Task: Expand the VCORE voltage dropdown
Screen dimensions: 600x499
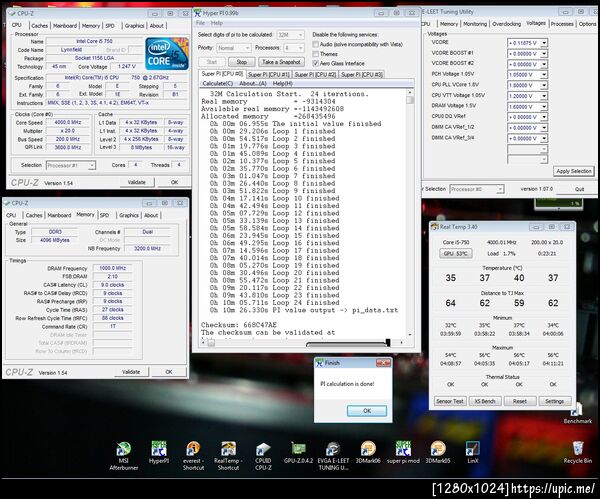Action: (x=544, y=43)
